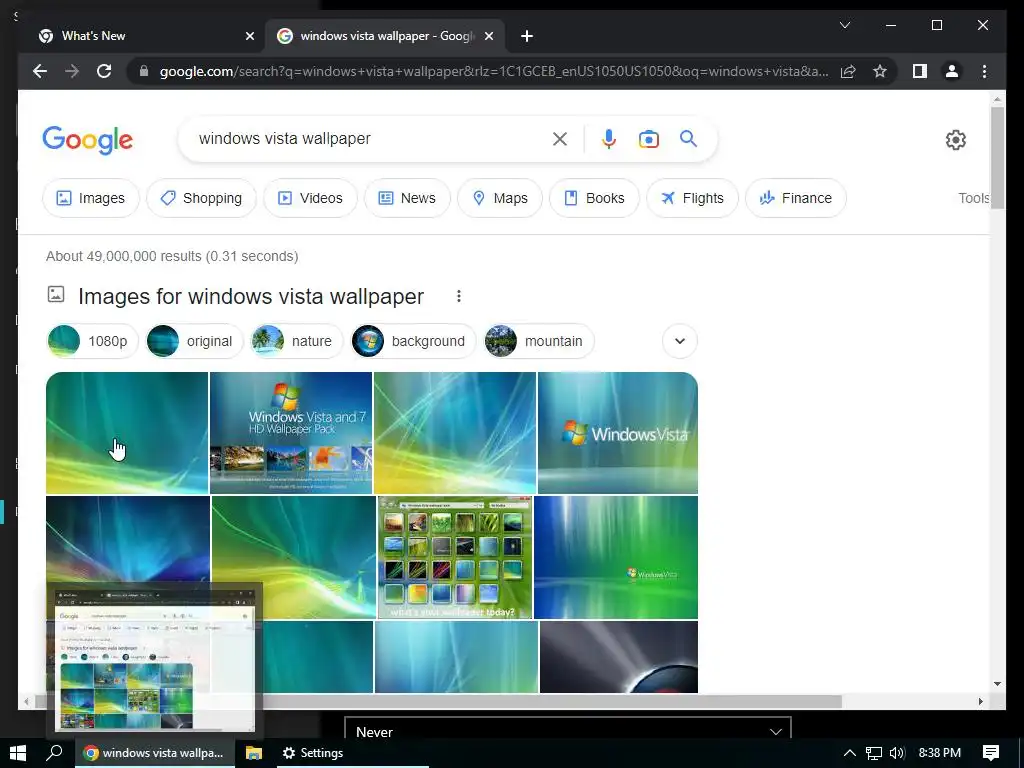Click the vertical page scrollbar
This screenshot has width=1024, height=768.
997,157
